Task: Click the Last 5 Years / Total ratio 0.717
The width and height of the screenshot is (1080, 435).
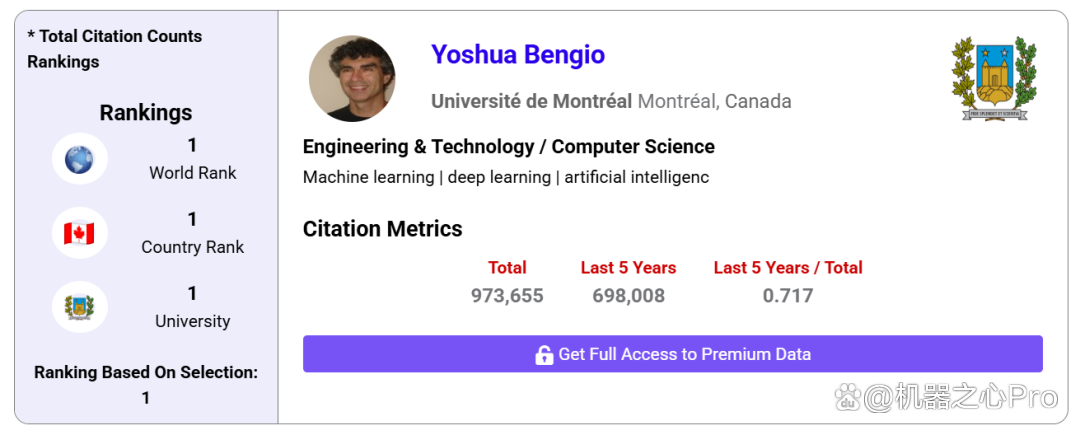Action: click(x=788, y=296)
